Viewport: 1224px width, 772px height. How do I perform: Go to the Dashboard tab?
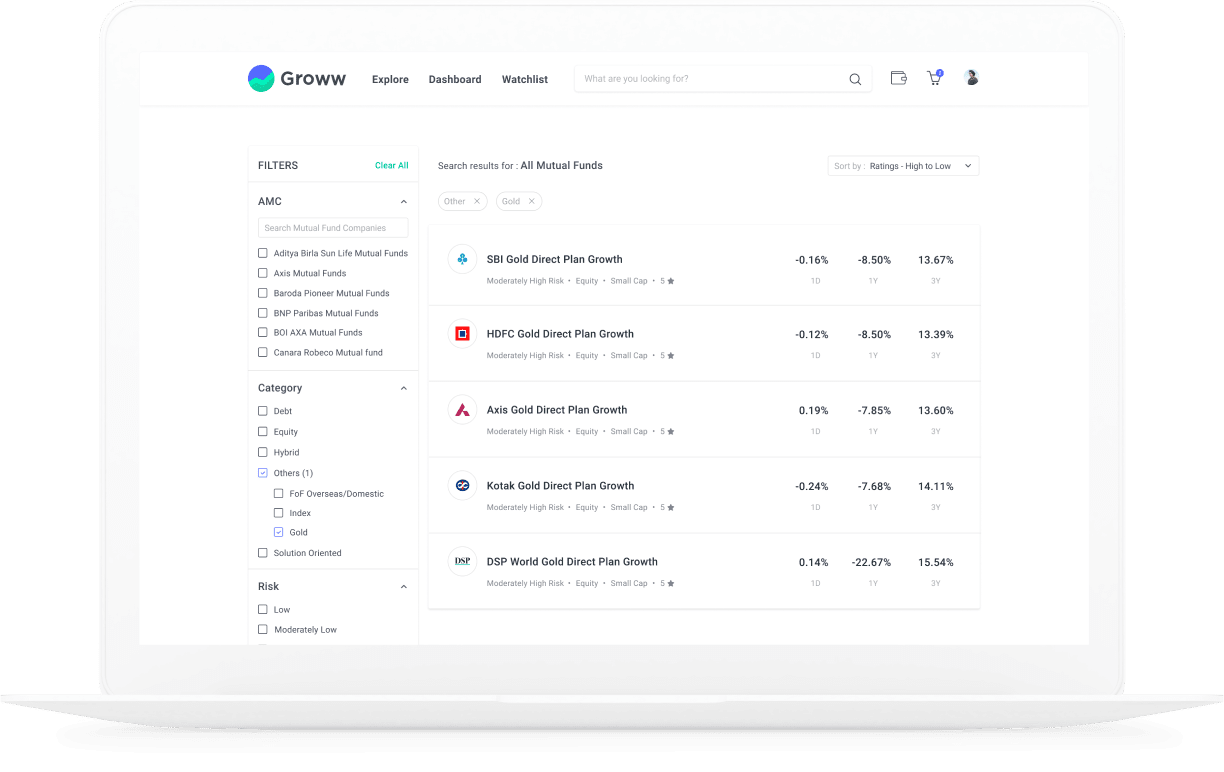click(455, 80)
